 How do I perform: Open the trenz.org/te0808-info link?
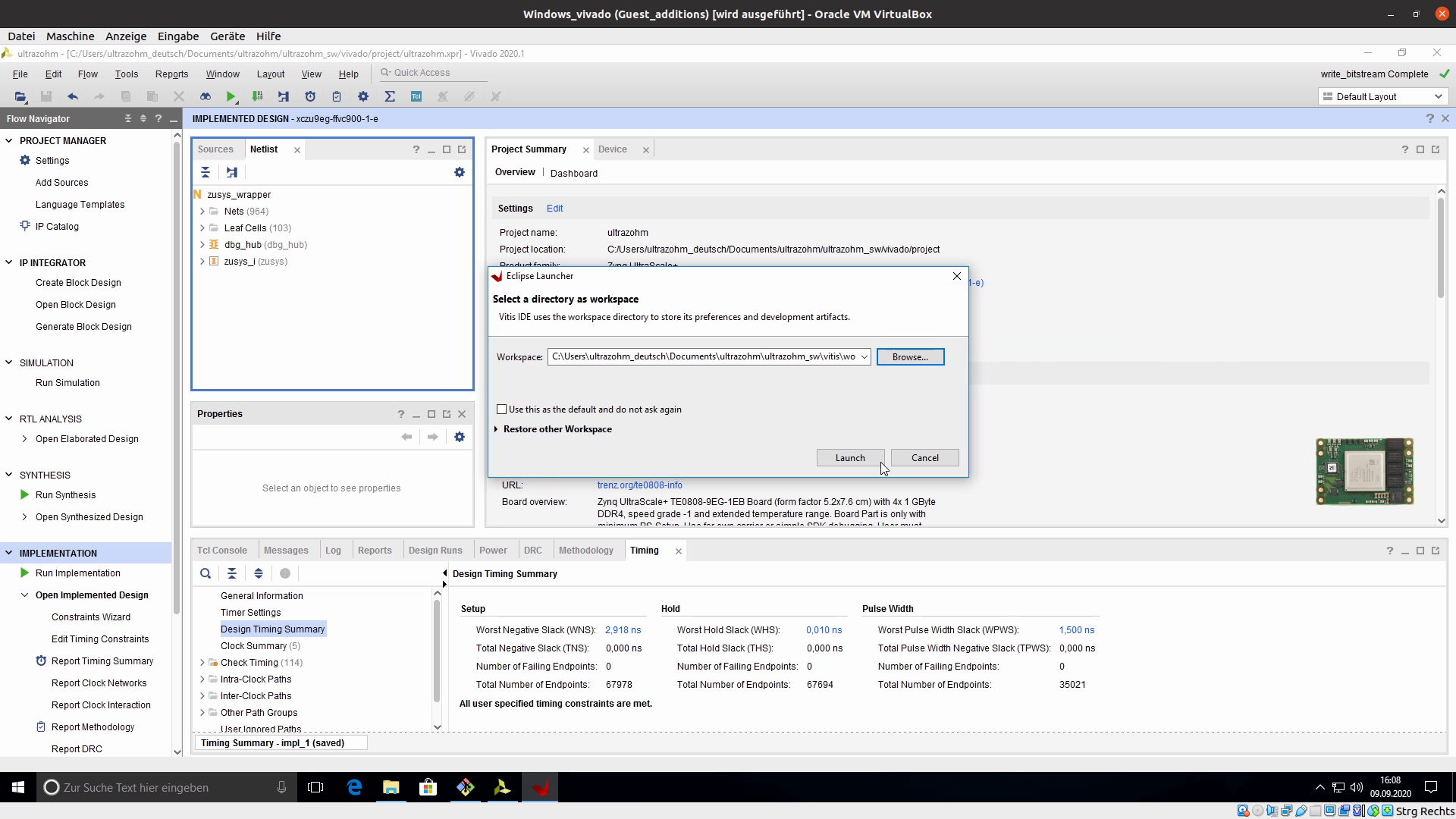tap(639, 485)
